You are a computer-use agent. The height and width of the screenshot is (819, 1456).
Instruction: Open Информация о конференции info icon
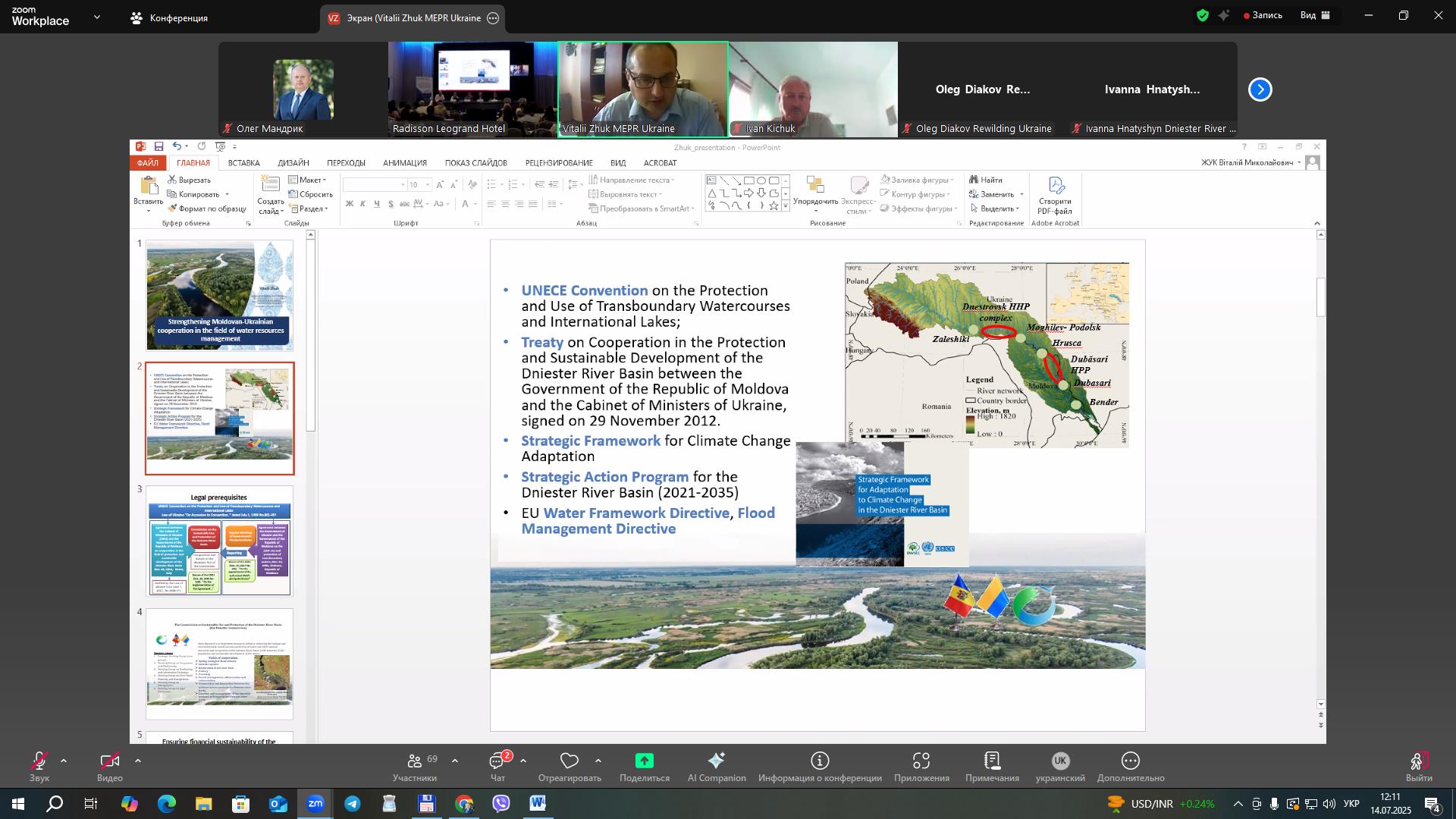click(820, 761)
